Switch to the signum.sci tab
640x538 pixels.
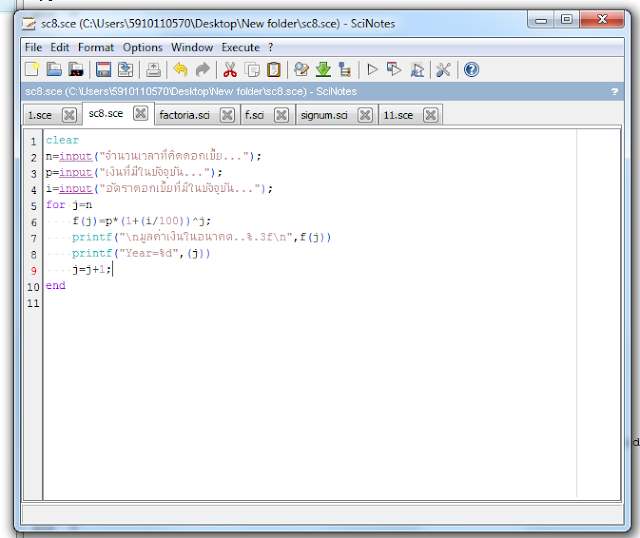point(324,115)
